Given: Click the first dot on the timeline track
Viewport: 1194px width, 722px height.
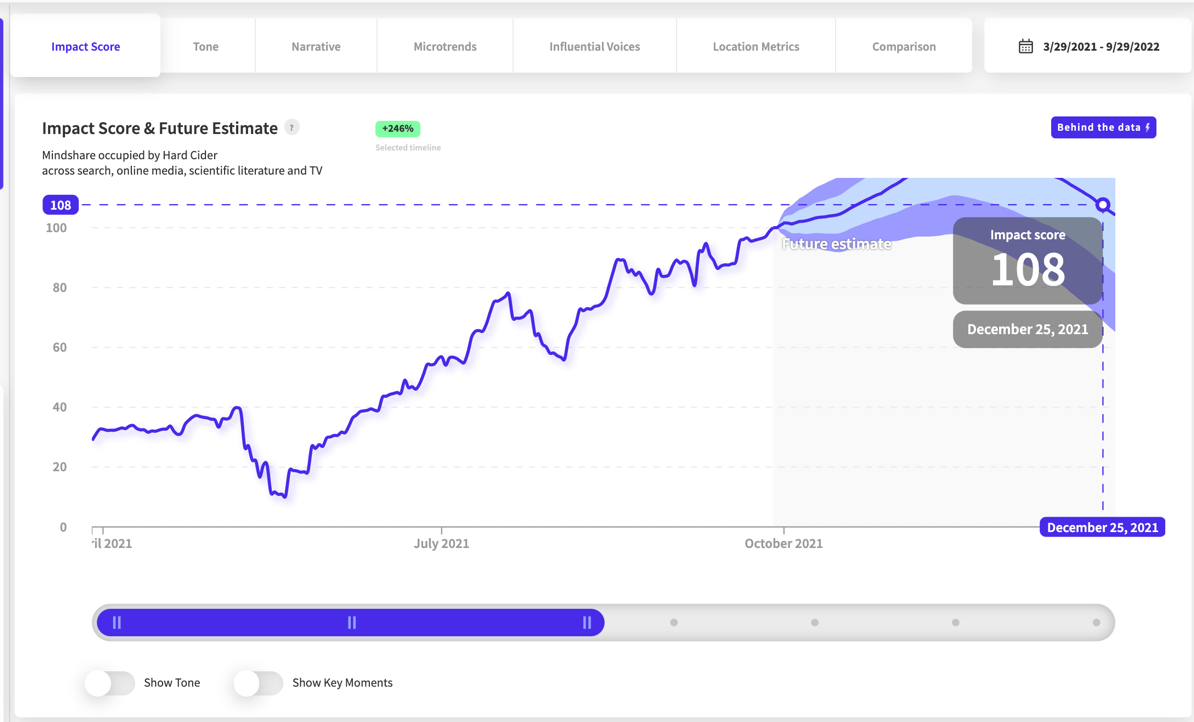Looking at the screenshot, I should coord(674,623).
